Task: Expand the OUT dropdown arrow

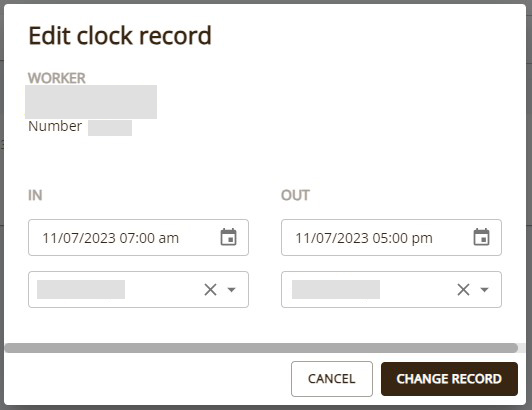Action: [x=484, y=290]
